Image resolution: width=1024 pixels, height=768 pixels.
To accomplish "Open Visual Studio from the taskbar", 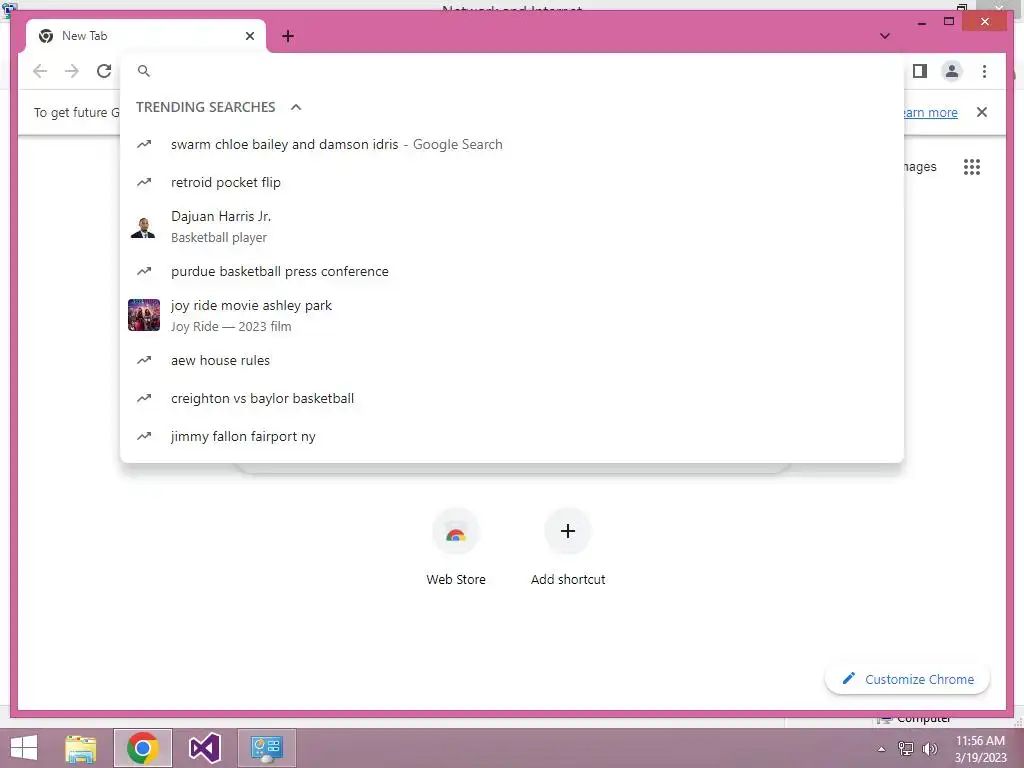I will (x=204, y=748).
